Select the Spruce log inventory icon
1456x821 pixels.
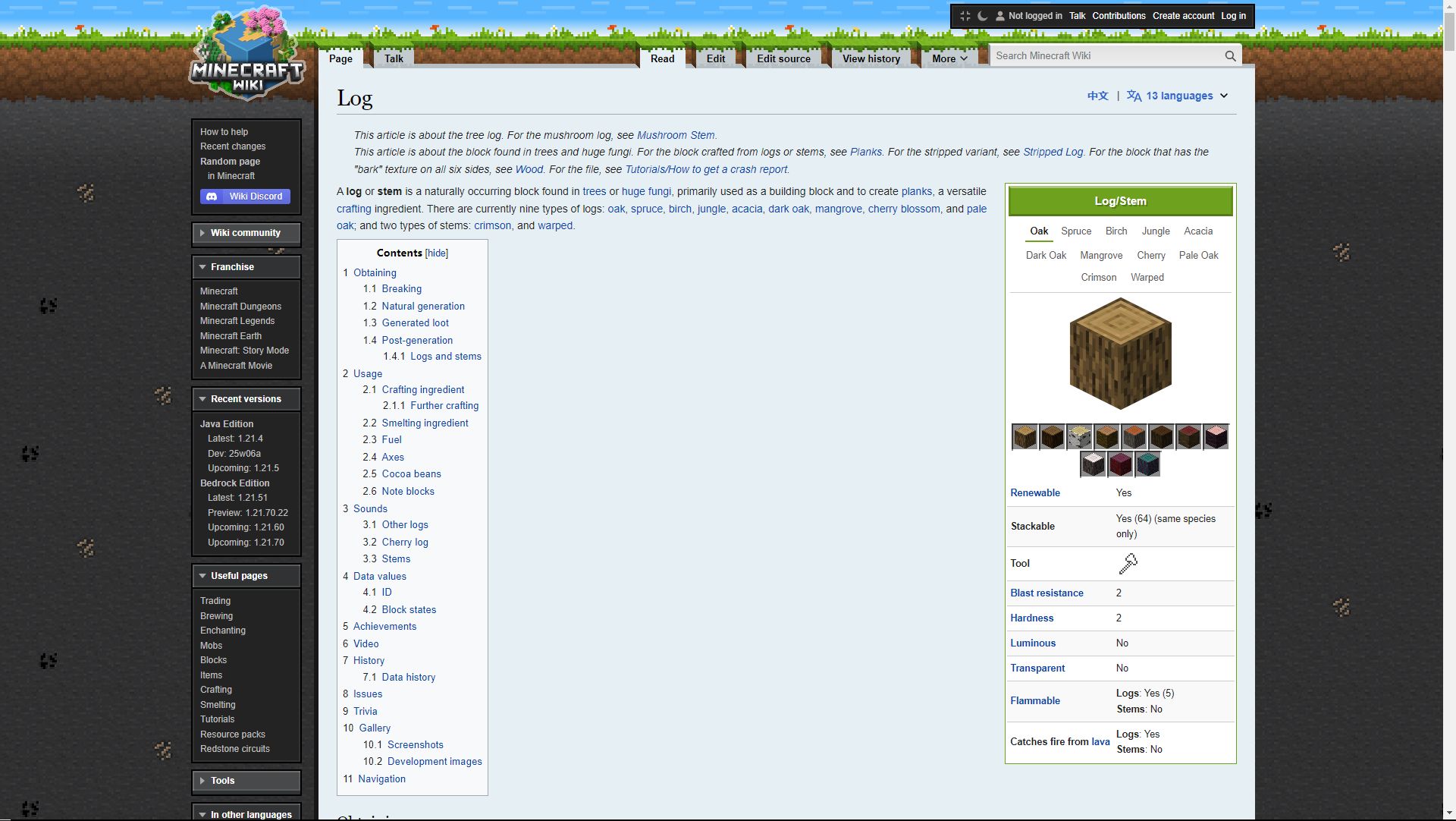pyautogui.click(x=1052, y=437)
